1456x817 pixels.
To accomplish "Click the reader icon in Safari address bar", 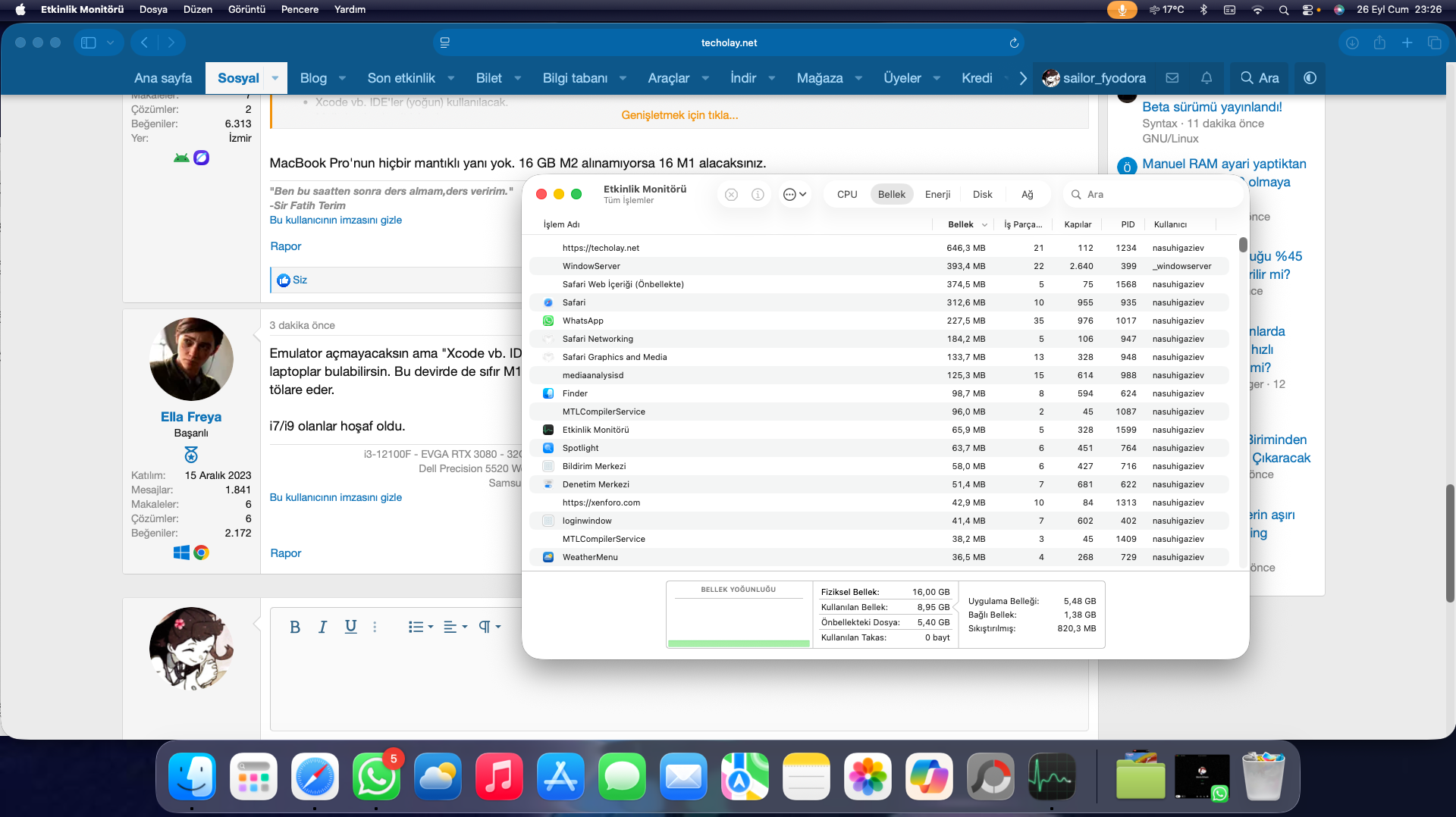I will coord(445,42).
